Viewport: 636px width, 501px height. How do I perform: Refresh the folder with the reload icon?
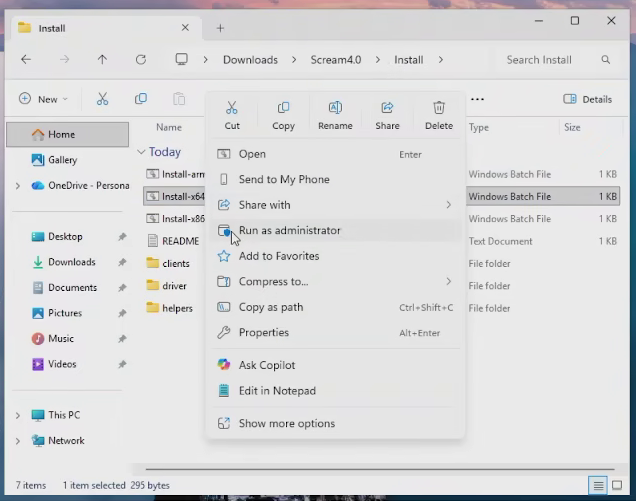141,60
